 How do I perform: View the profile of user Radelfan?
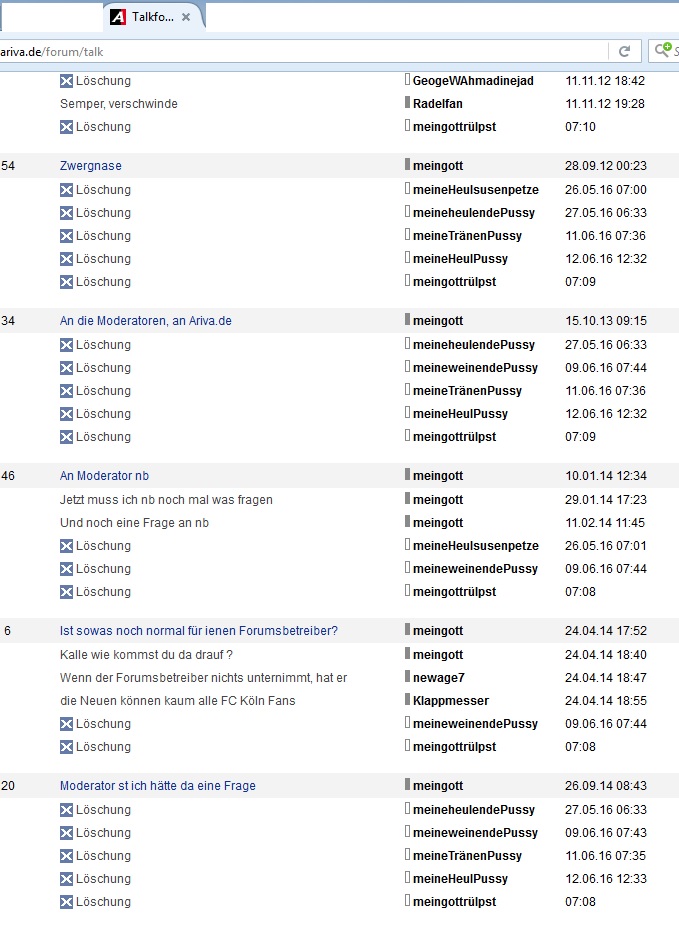tap(437, 104)
